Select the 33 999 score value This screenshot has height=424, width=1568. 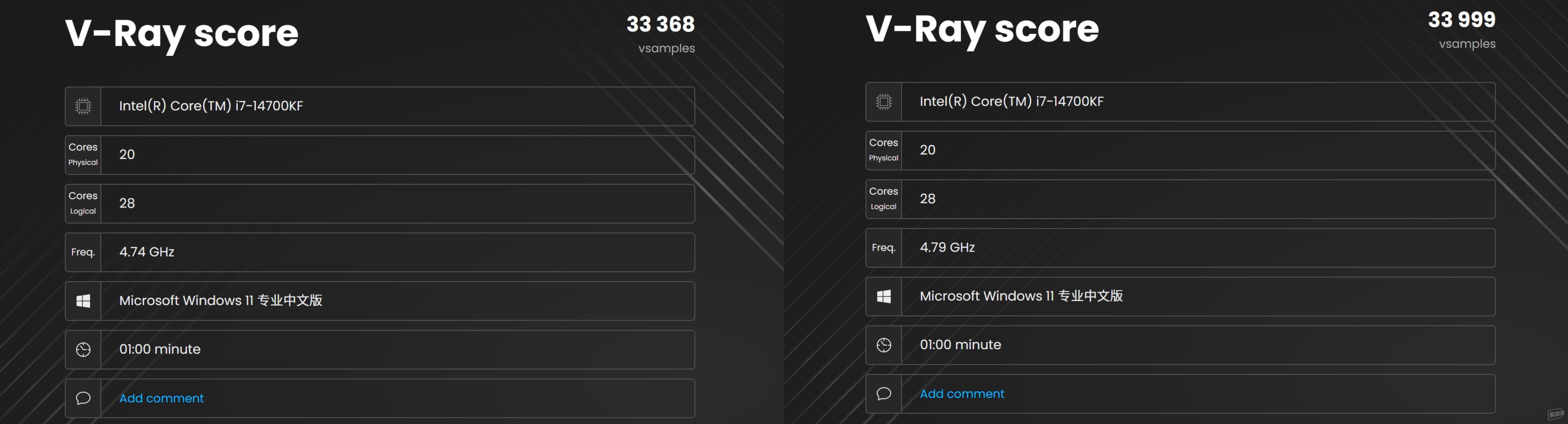click(x=1461, y=20)
